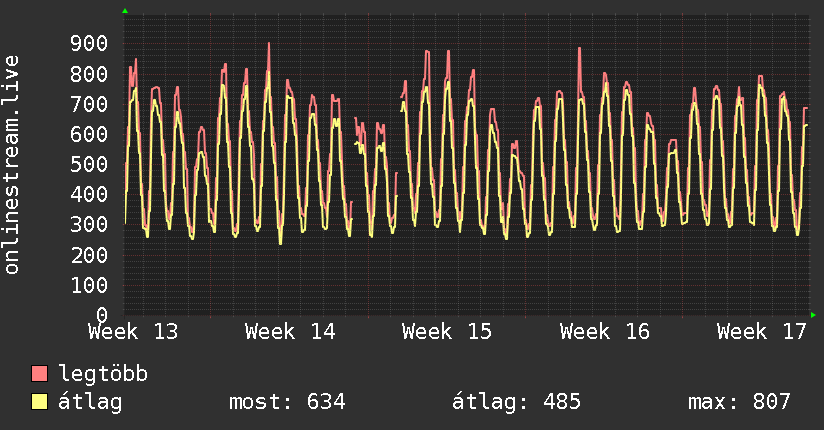The width and height of the screenshot is (824, 430).
Task: Click the 900 y-axis value
Action: pyautogui.click(x=89, y=44)
